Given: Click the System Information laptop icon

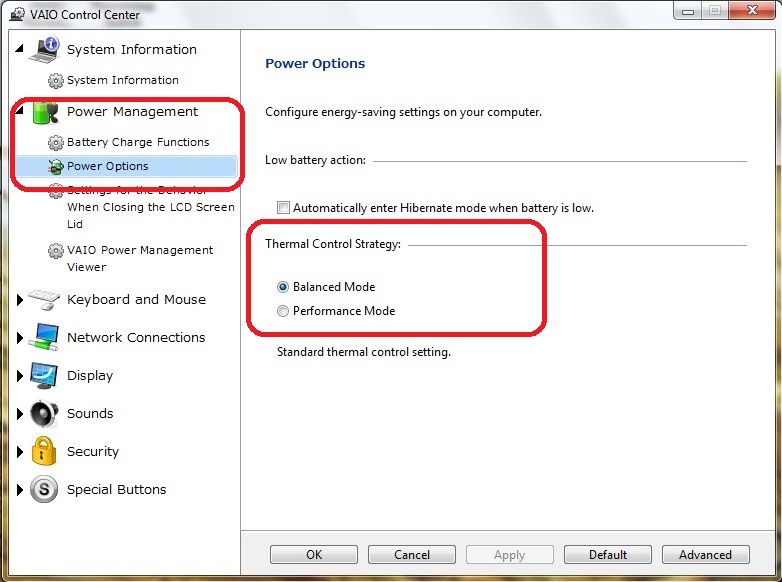Looking at the screenshot, I should (x=44, y=49).
